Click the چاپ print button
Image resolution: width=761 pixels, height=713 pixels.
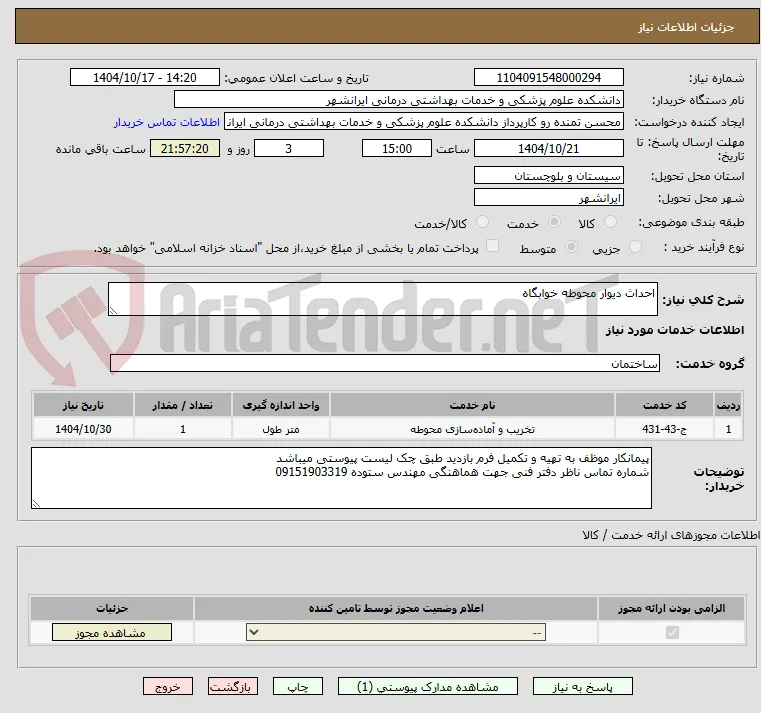tap(298, 686)
